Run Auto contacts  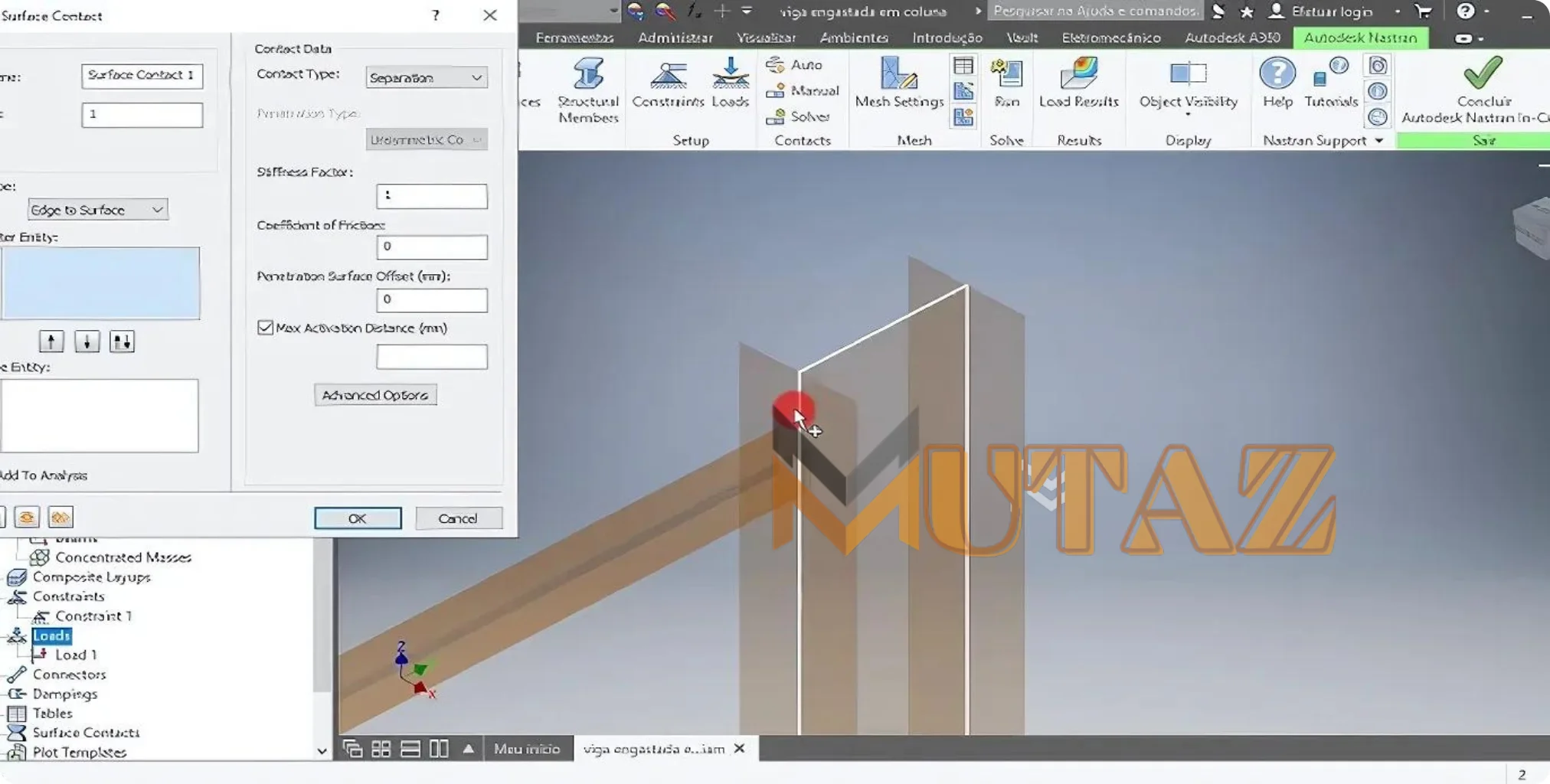tap(794, 65)
